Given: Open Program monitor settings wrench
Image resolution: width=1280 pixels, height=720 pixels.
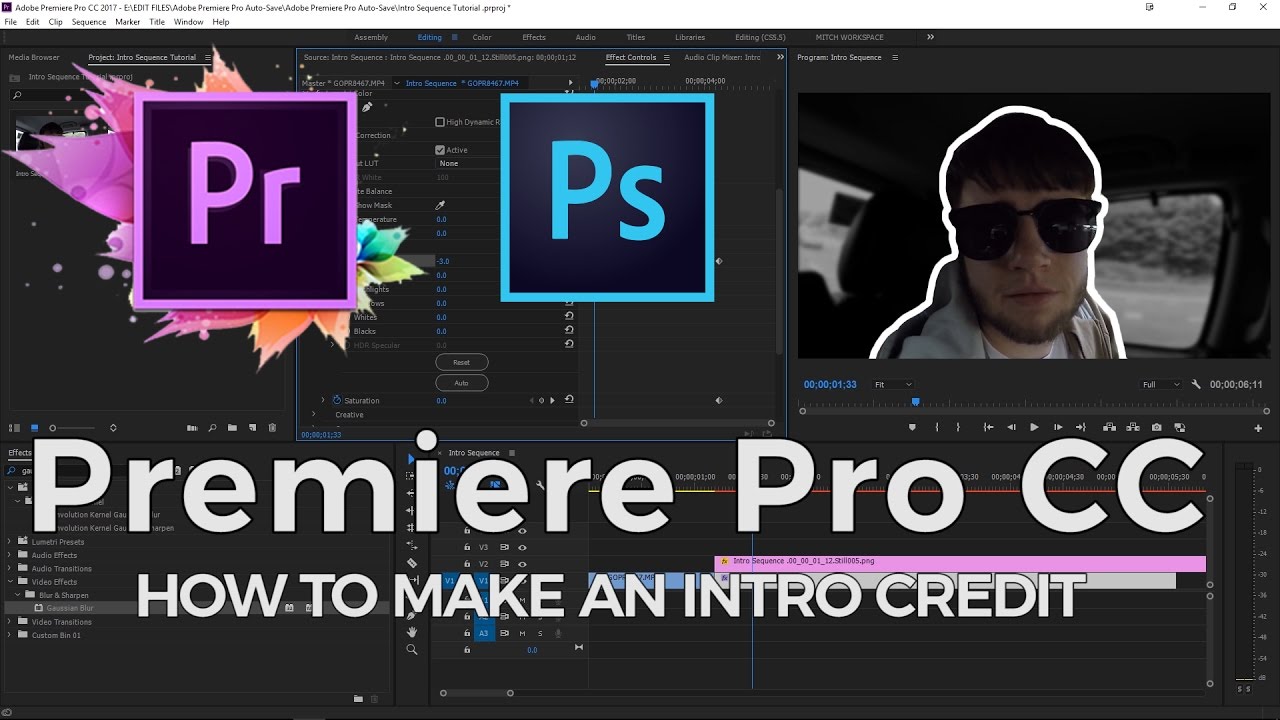Looking at the screenshot, I should pos(1196,384).
